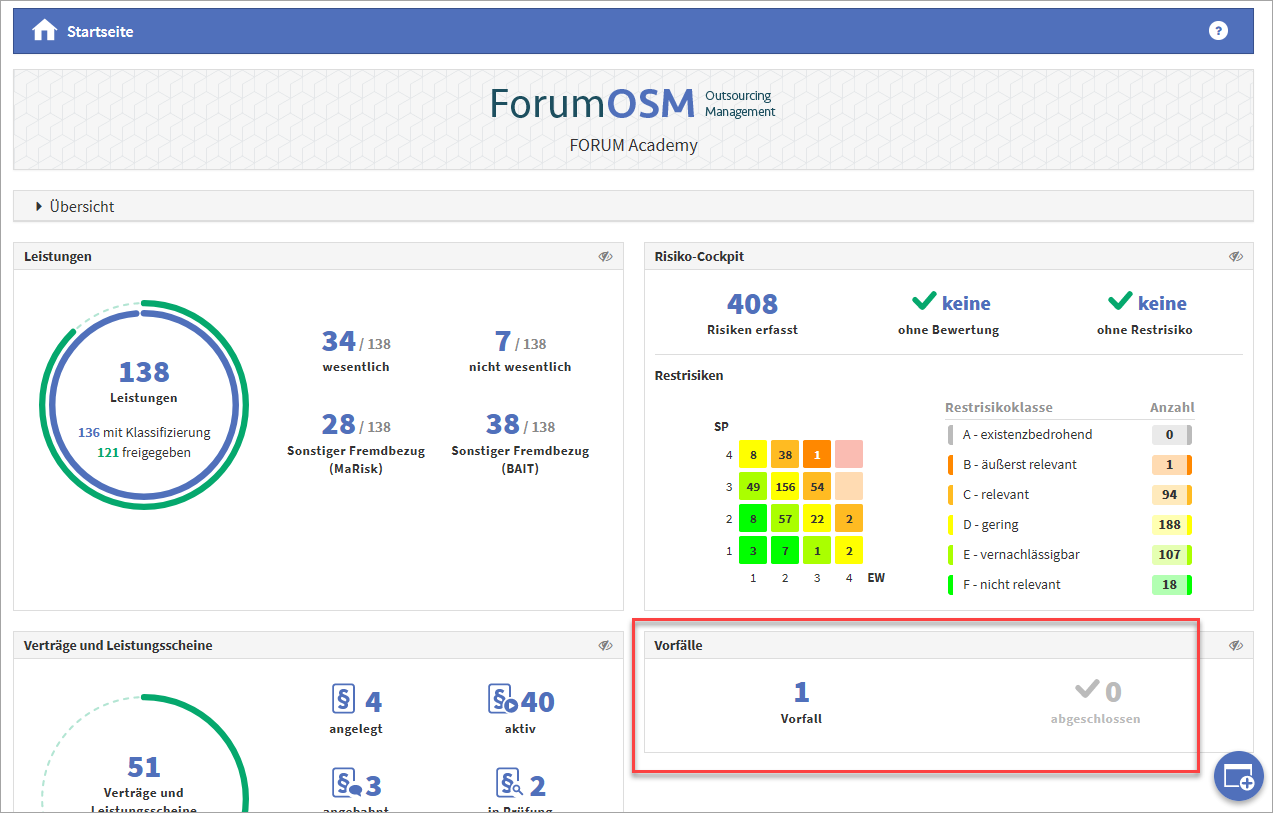The image size is (1273, 813).
Task: Click the home icon in header
Action: pos(44,31)
